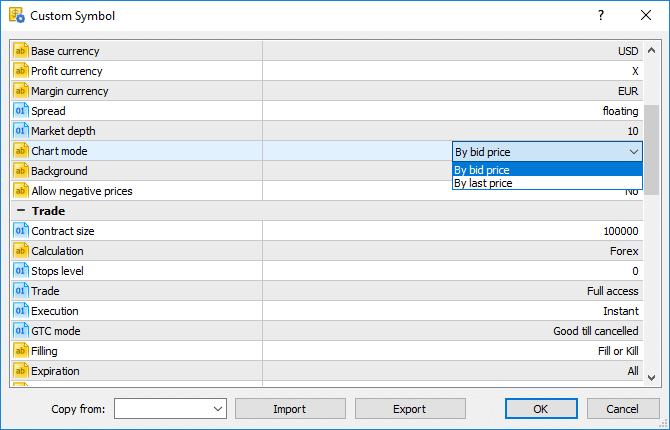Click the icon next to Base currency
The image size is (670, 430).
[x=20, y=51]
